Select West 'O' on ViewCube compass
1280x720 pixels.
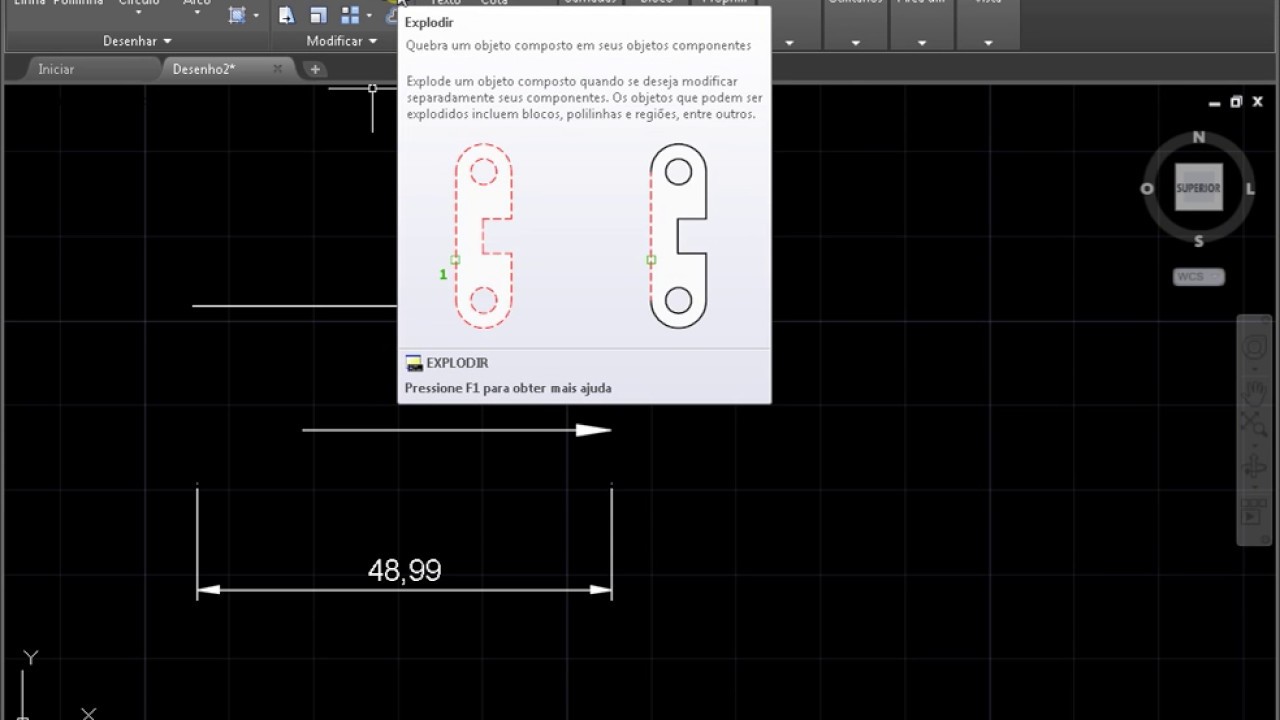[x=1147, y=189]
